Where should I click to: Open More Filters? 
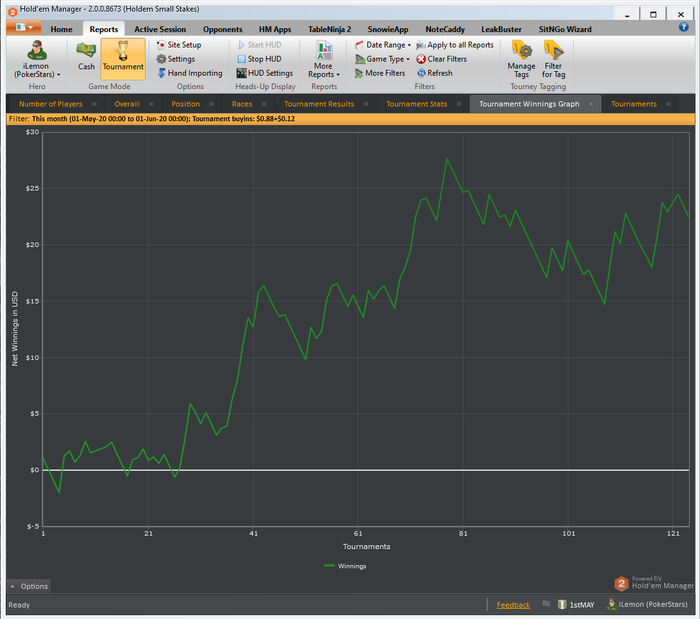pos(380,73)
